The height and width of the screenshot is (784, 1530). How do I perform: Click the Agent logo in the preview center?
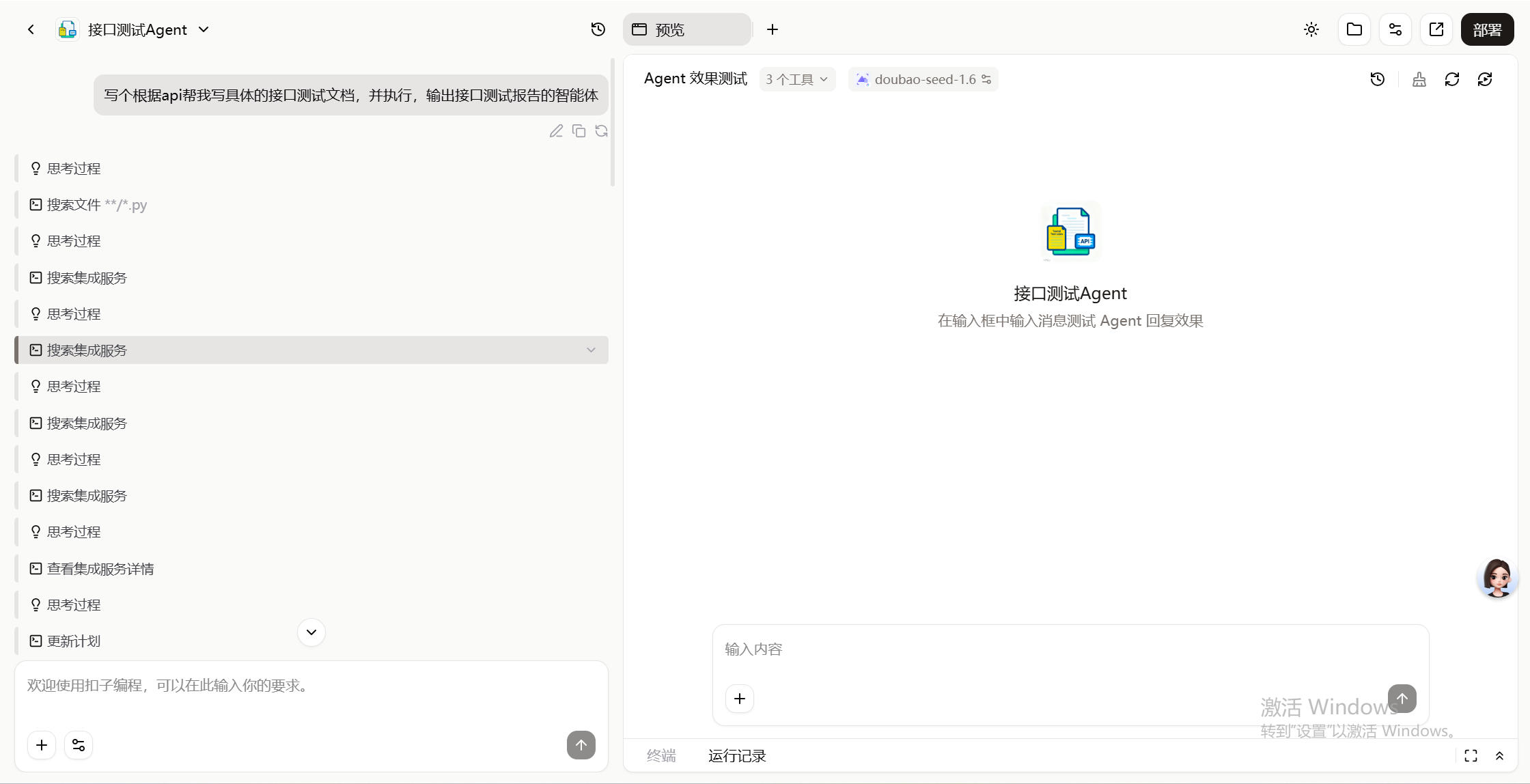(1070, 232)
